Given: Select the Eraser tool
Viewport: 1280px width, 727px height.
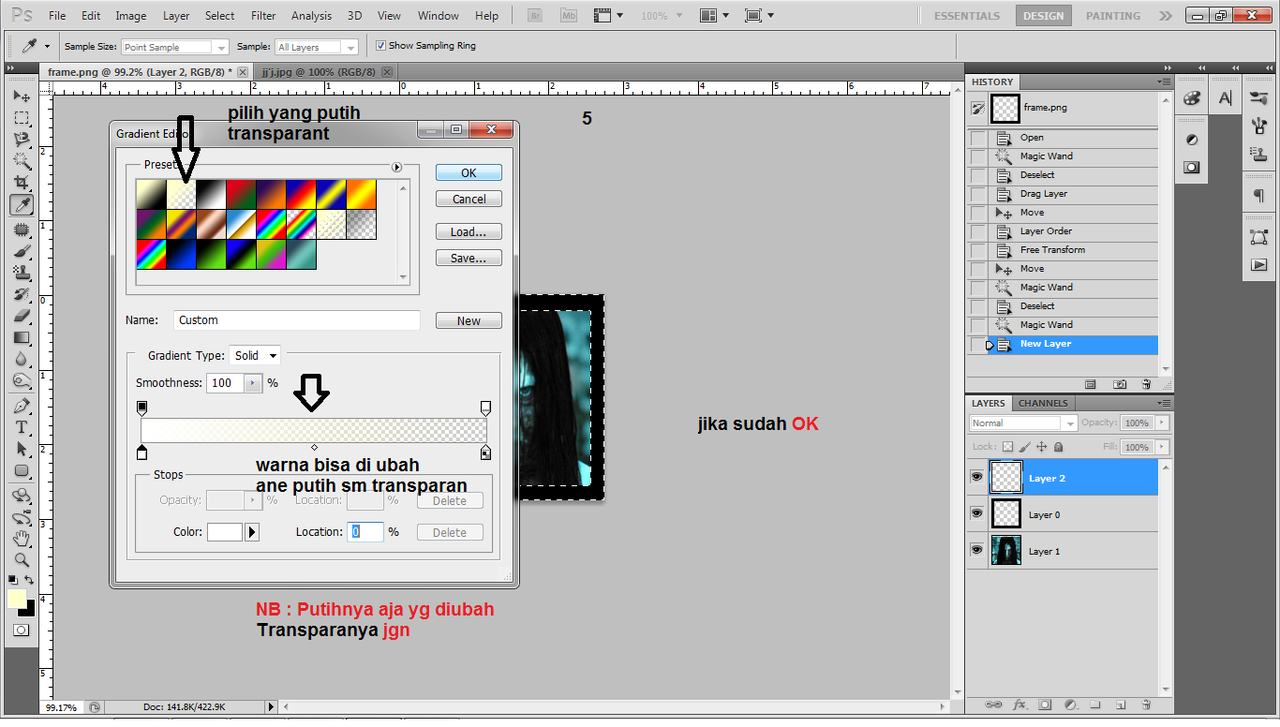Looking at the screenshot, I should click(21, 316).
